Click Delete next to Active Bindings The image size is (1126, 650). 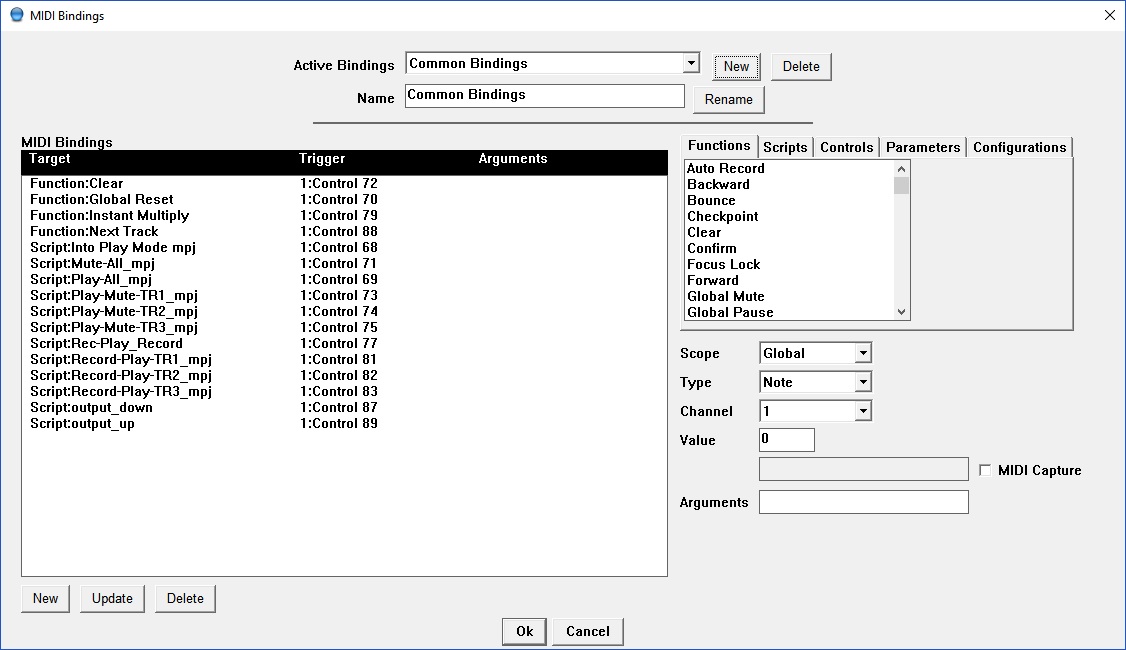coord(801,66)
